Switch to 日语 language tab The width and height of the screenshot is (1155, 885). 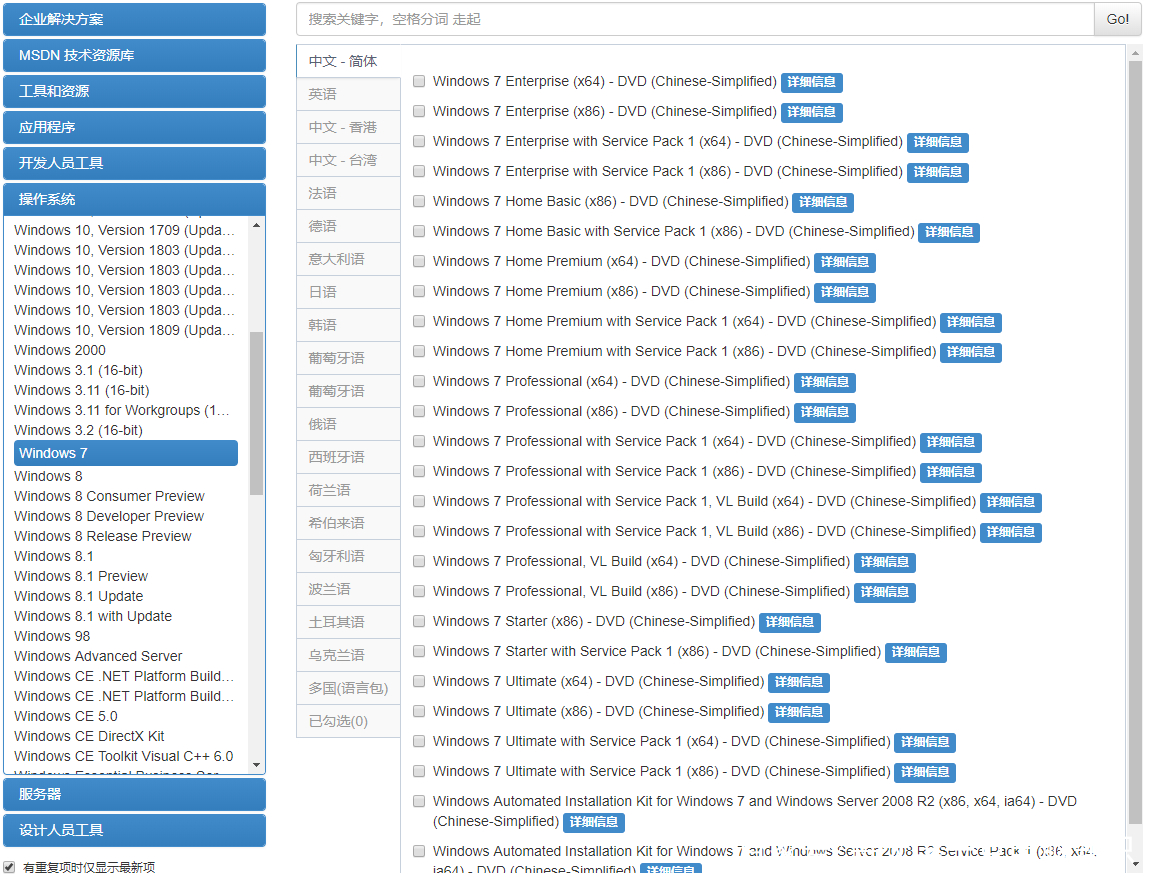[x=348, y=293]
